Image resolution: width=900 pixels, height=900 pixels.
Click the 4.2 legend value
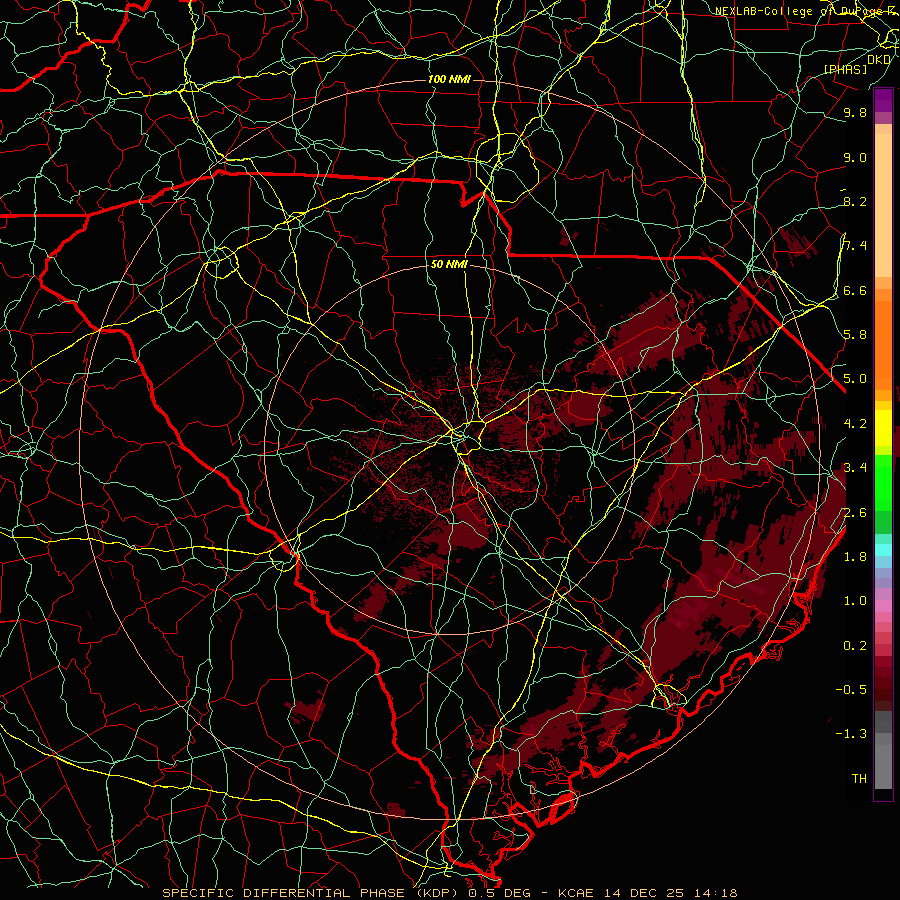[x=855, y=424]
